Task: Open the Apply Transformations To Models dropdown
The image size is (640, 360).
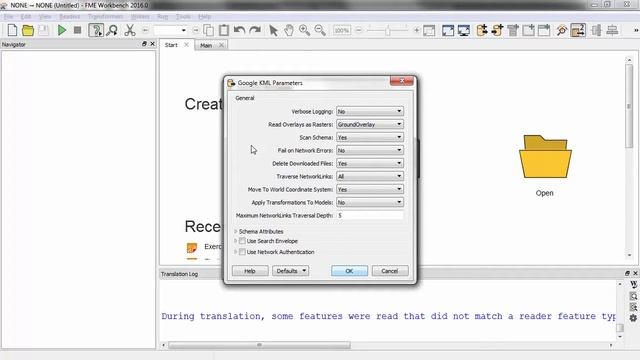Action: (370, 202)
